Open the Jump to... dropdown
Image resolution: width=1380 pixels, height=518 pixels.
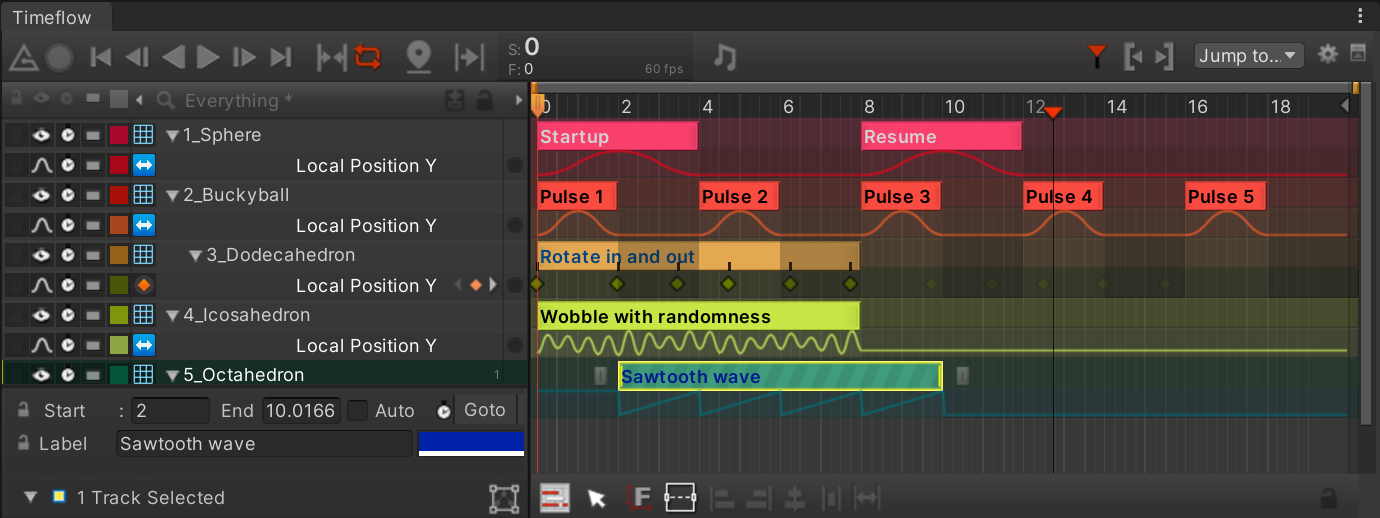[1249, 56]
